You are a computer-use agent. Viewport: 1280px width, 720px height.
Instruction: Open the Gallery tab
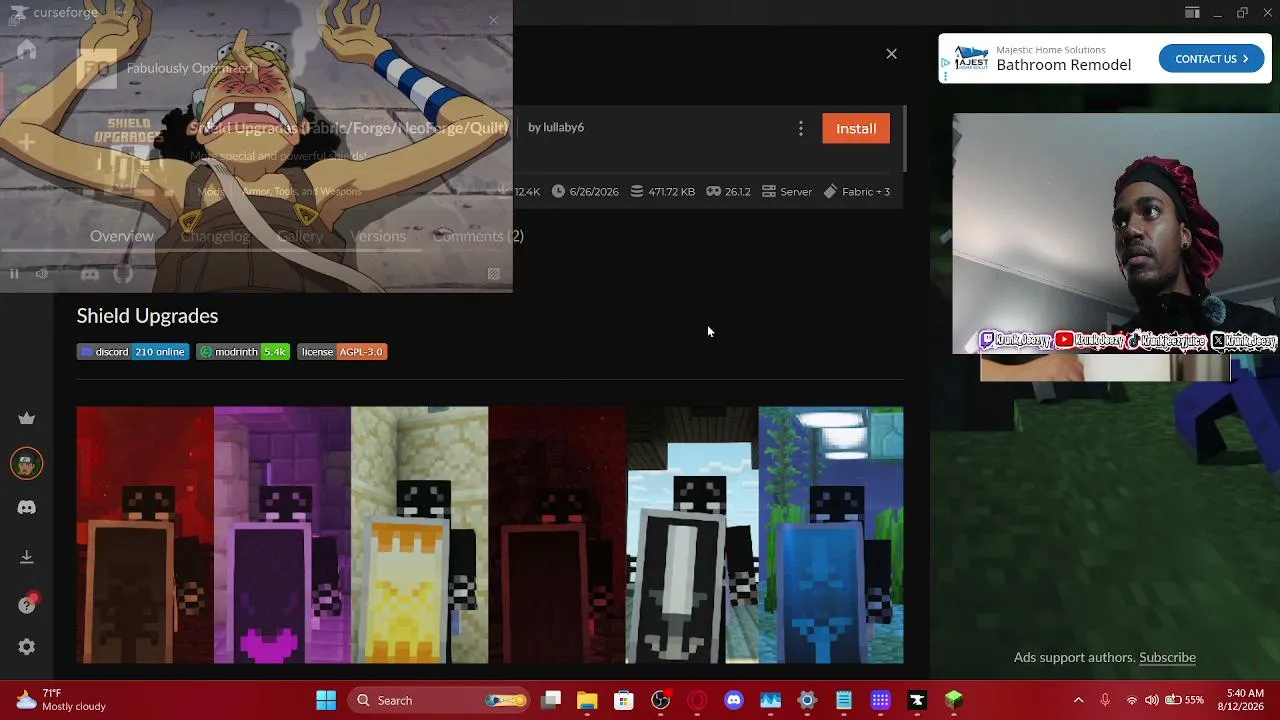pyautogui.click(x=300, y=236)
